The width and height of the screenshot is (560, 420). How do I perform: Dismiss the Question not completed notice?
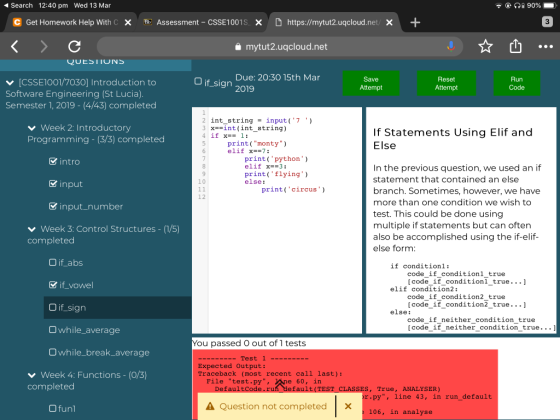tap(348, 406)
